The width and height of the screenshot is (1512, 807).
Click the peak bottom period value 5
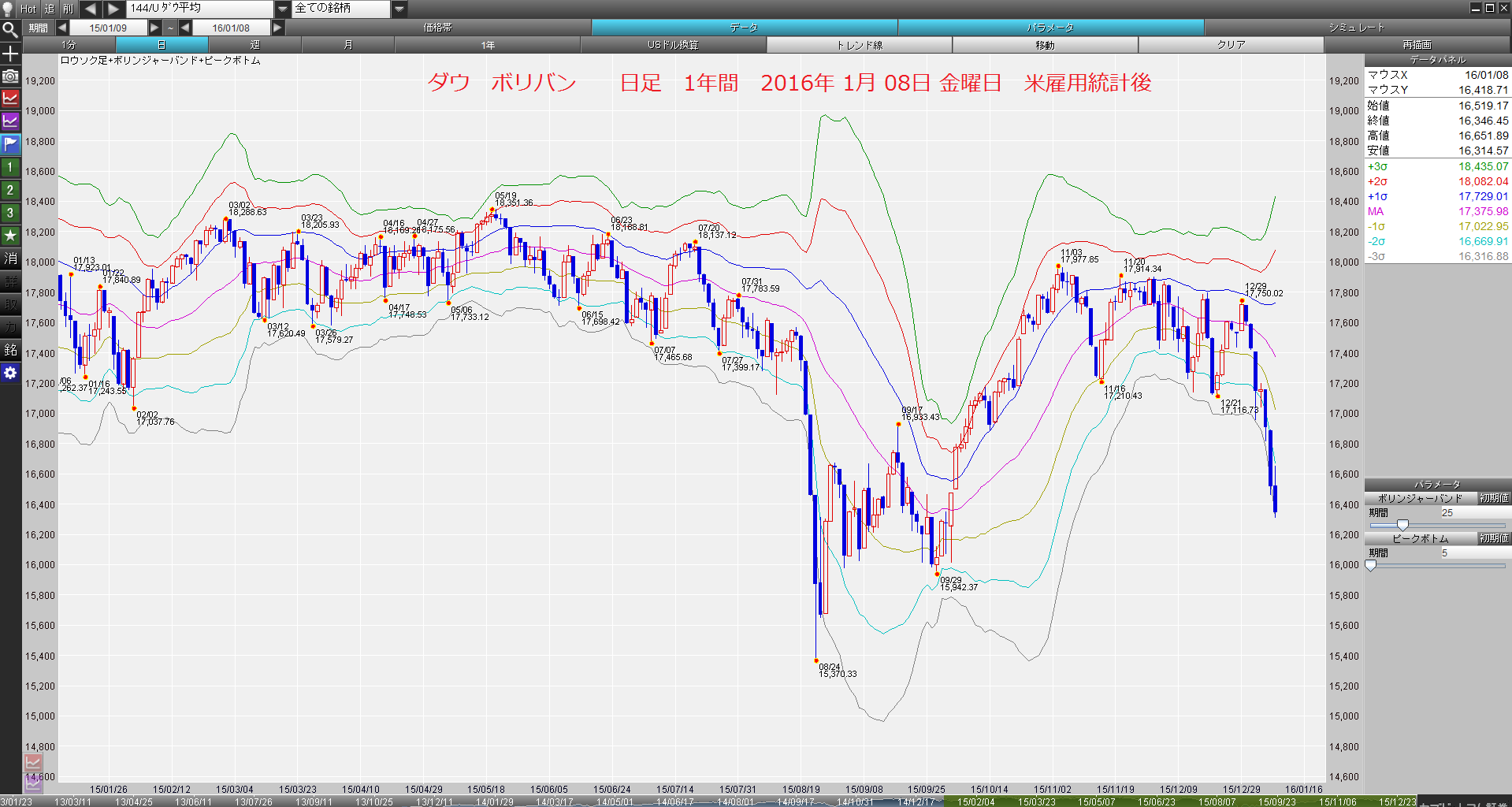pyautogui.click(x=1475, y=552)
